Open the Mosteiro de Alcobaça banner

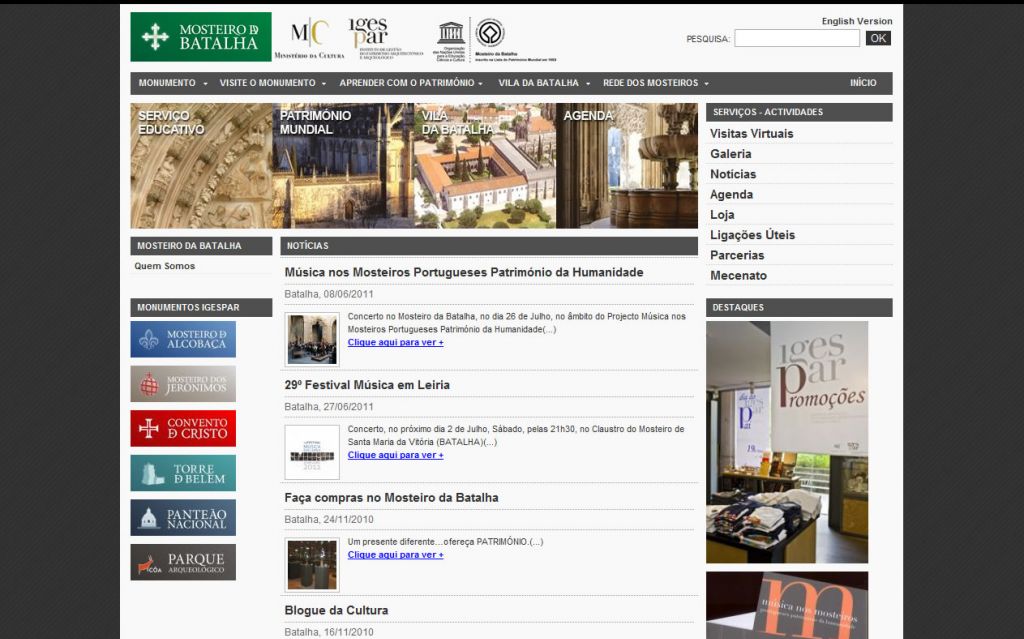point(183,339)
